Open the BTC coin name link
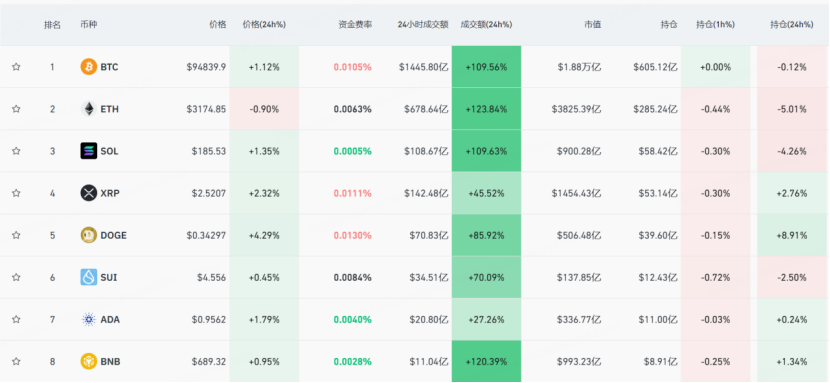Image resolution: width=830 pixels, height=383 pixels. tap(109, 67)
